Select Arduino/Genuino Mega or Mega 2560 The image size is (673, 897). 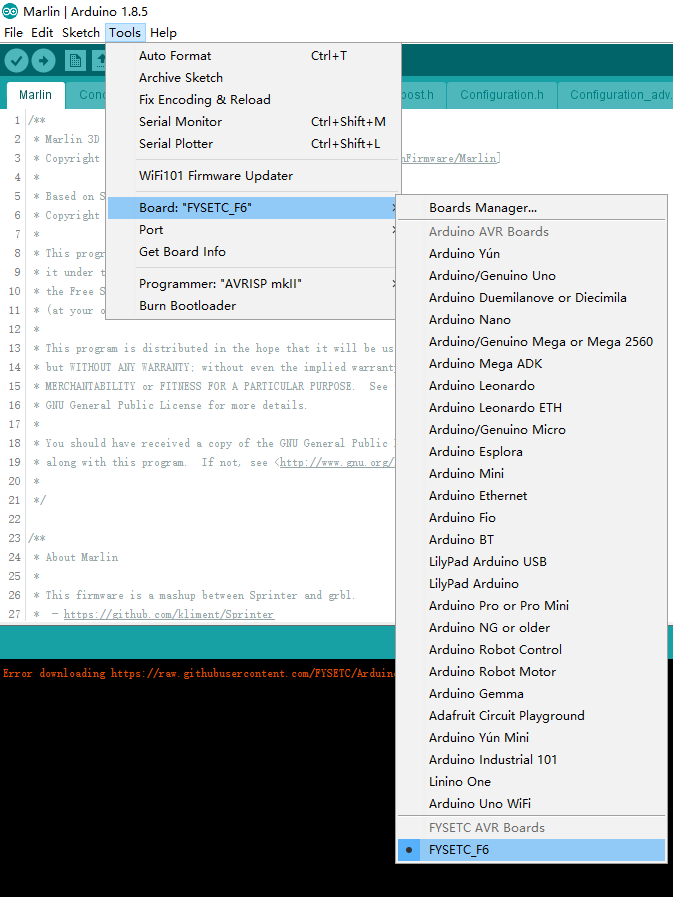532,342
